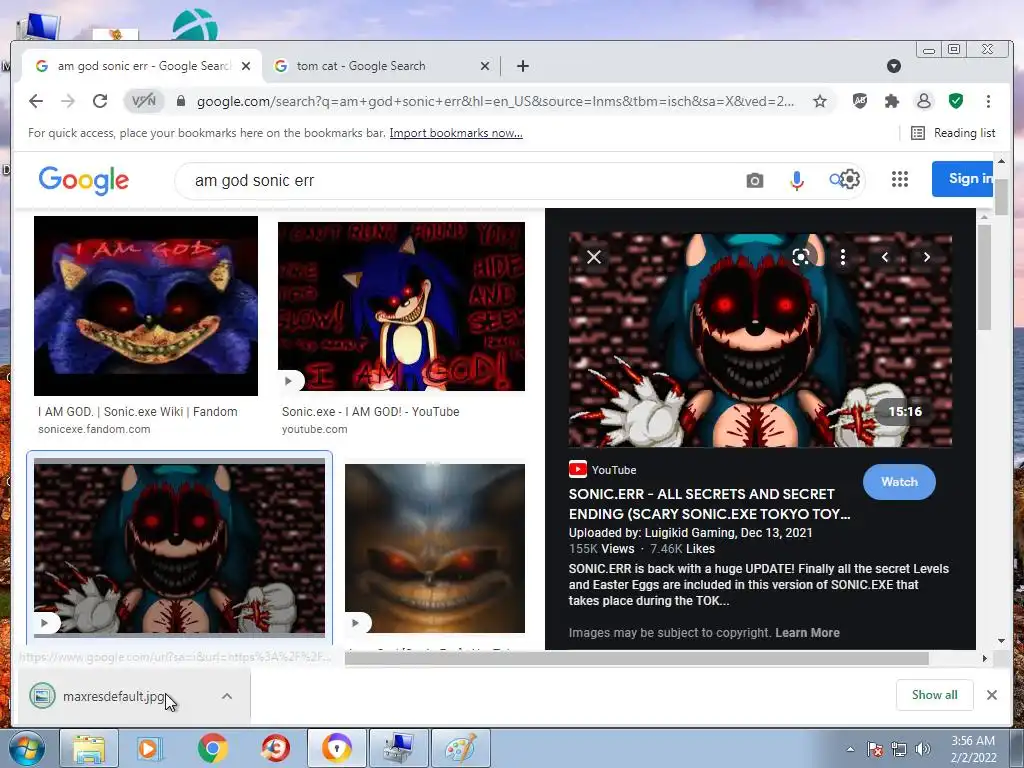
Task: Show previous image in preview panel
Action: pos(885,257)
